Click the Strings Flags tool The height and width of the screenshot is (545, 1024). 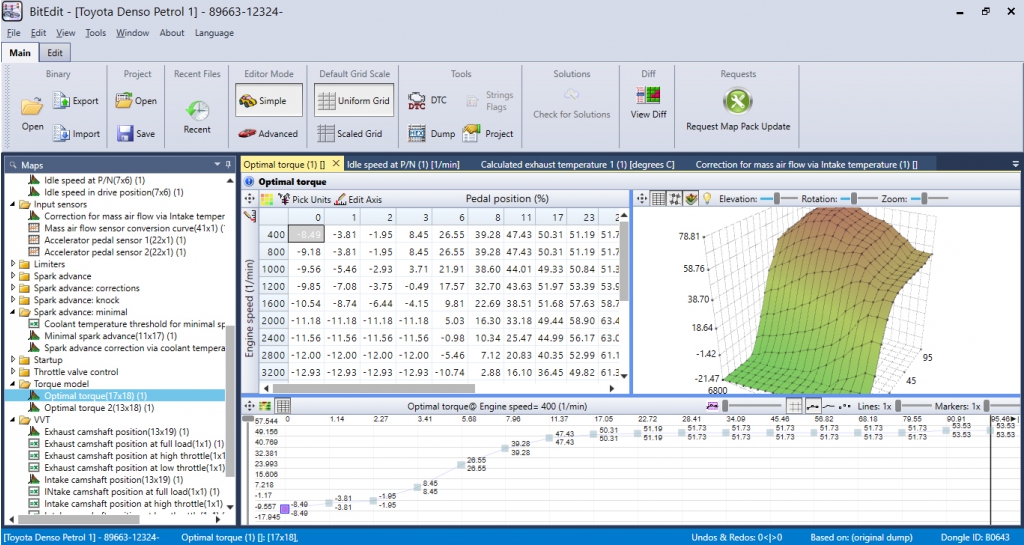click(x=490, y=101)
